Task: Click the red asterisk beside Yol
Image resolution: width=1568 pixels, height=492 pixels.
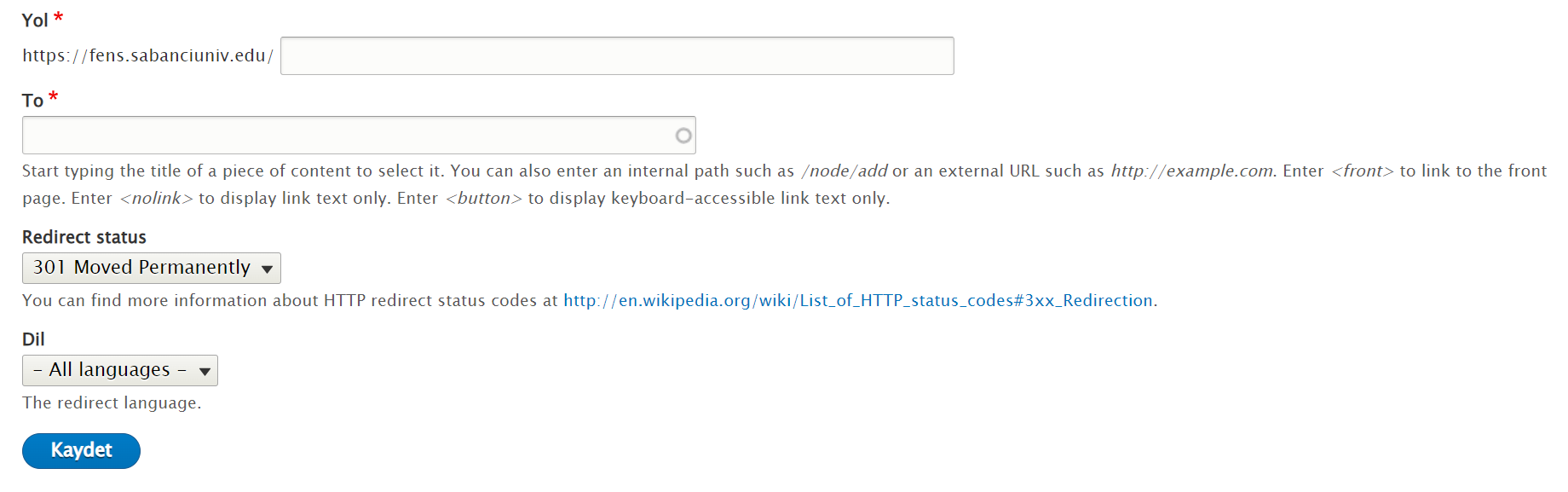Action: (58, 18)
